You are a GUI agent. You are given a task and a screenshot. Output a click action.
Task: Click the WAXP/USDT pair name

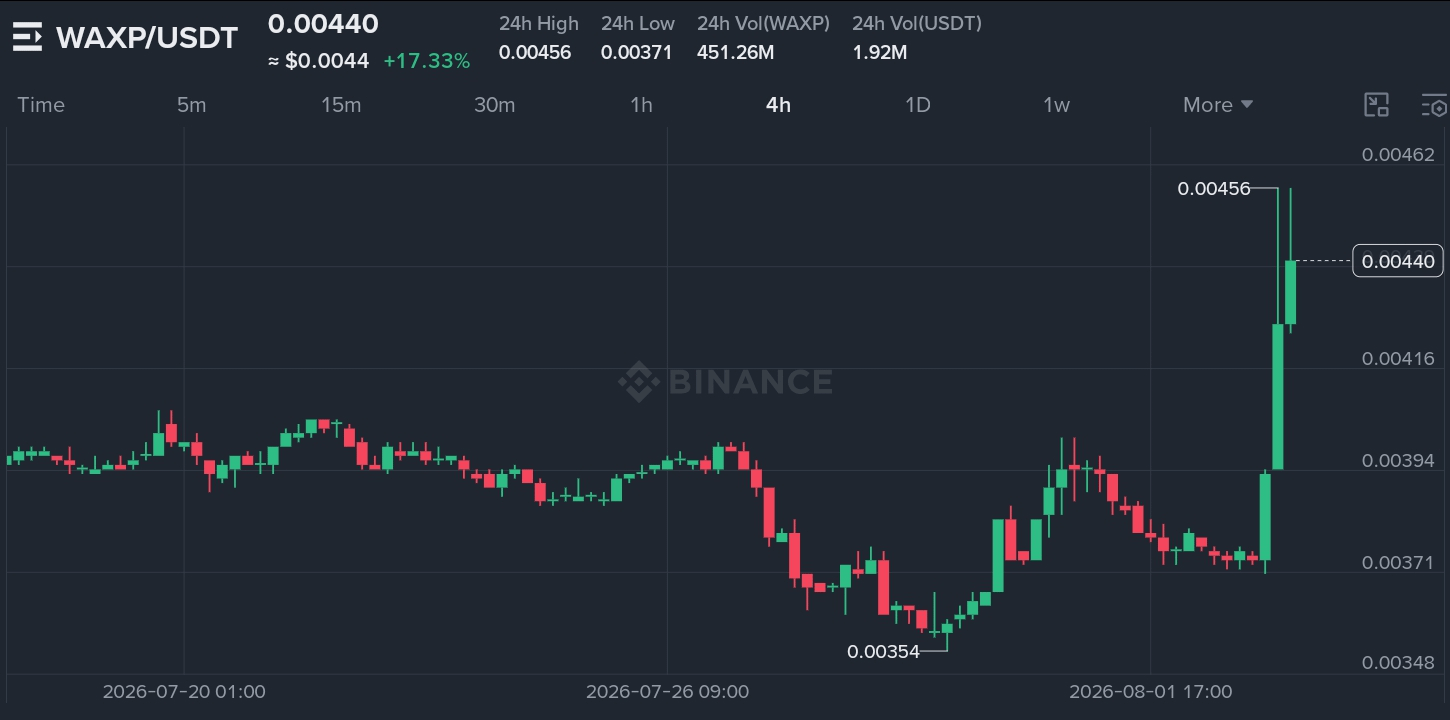[x=147, y=38]
